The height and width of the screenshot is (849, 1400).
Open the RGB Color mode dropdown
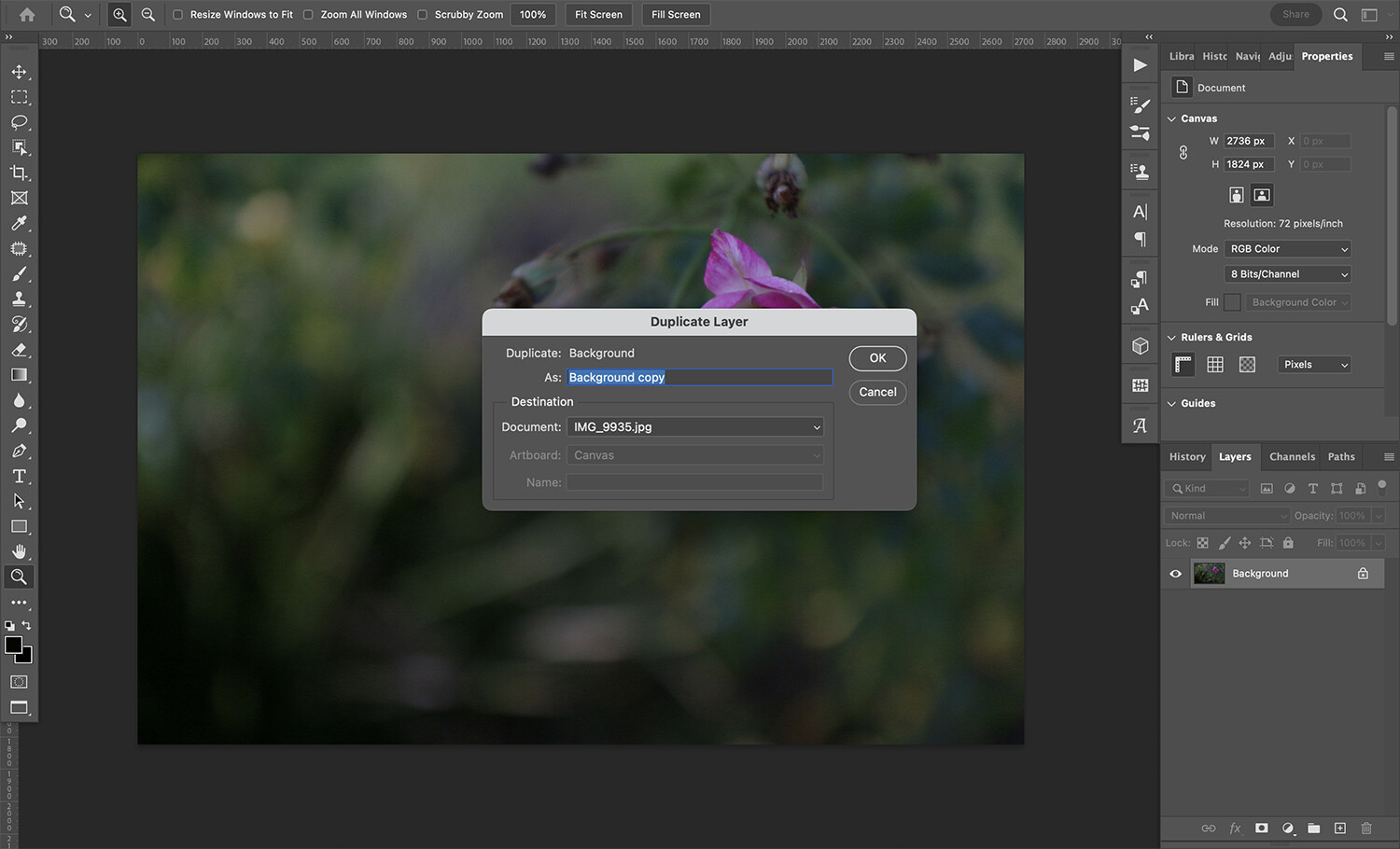click(x=1287, y=248)
